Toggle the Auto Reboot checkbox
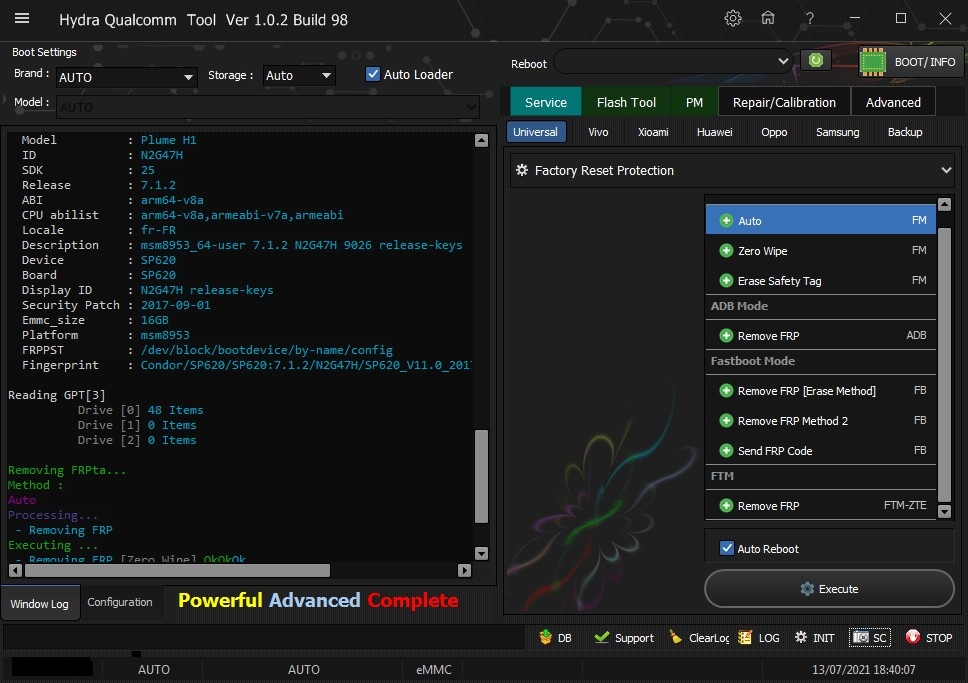Viewport: 968px width, 683px height. click(727, 548)
